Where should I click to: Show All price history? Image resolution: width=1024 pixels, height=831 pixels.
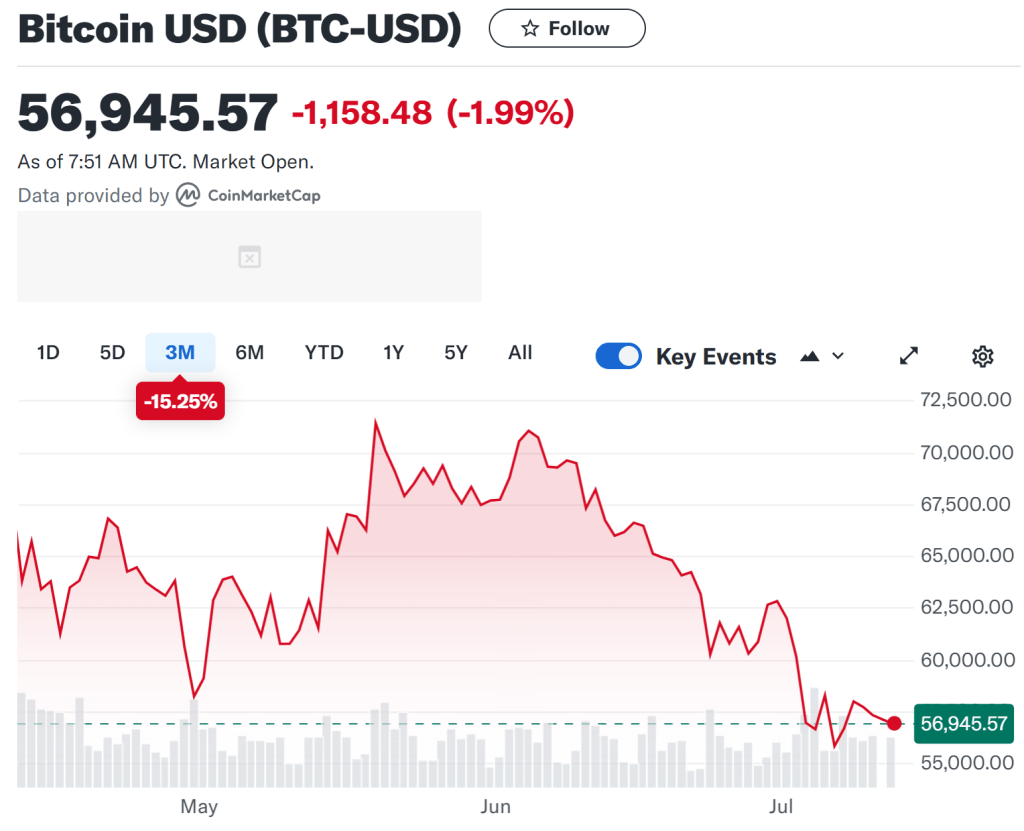pyautogui.click(x=520, y=352)
